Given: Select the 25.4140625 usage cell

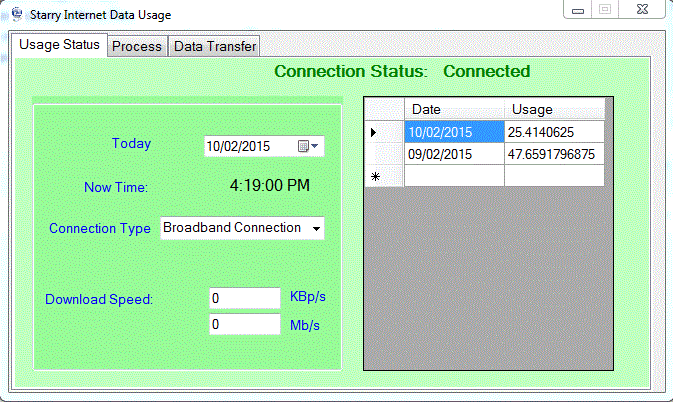Looking at the screenshot, I should pos(554,132).
